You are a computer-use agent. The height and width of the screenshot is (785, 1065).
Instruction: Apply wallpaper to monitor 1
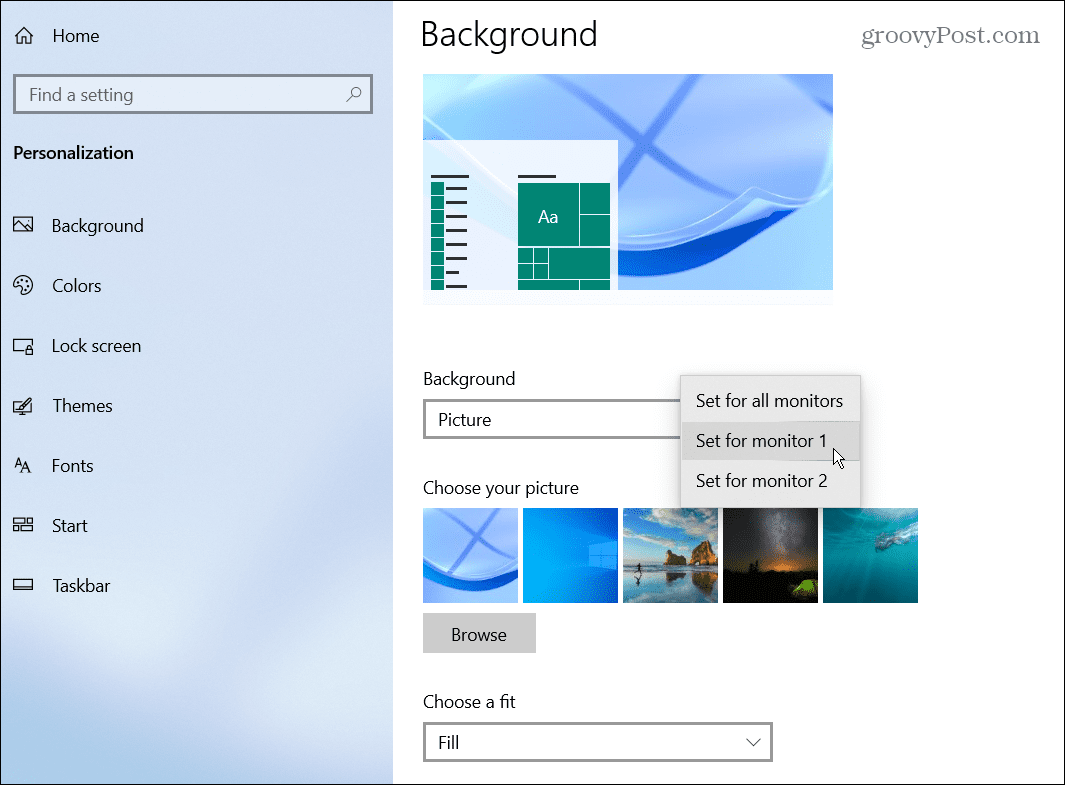761,440
